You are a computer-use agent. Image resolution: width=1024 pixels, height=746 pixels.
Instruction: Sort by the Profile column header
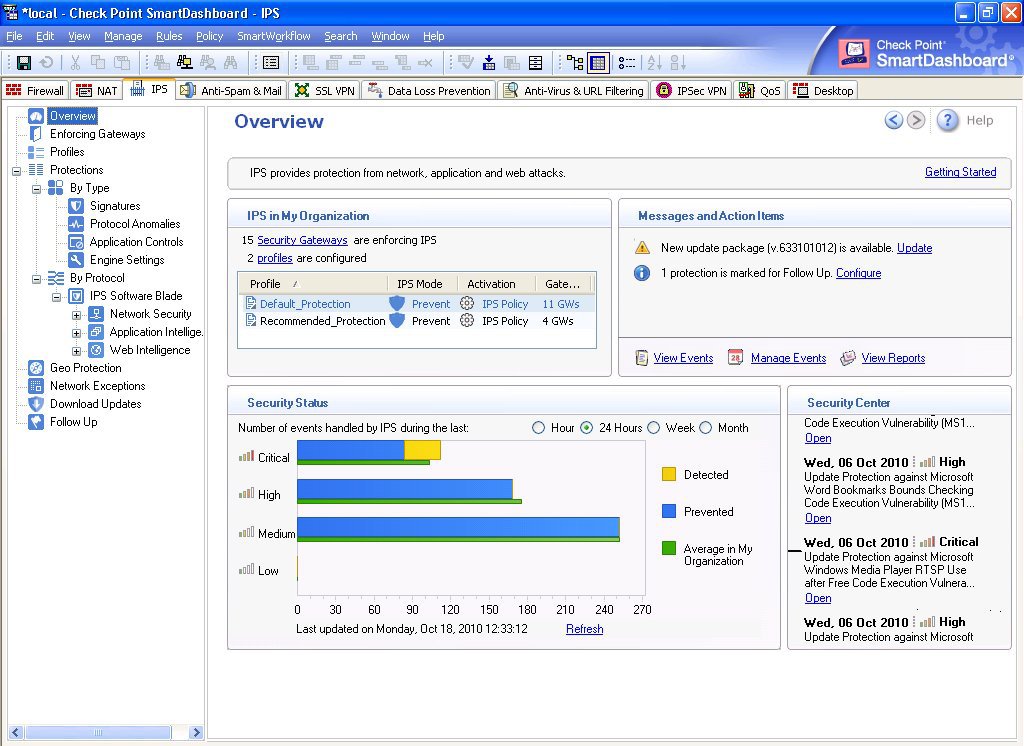(313, 284)
